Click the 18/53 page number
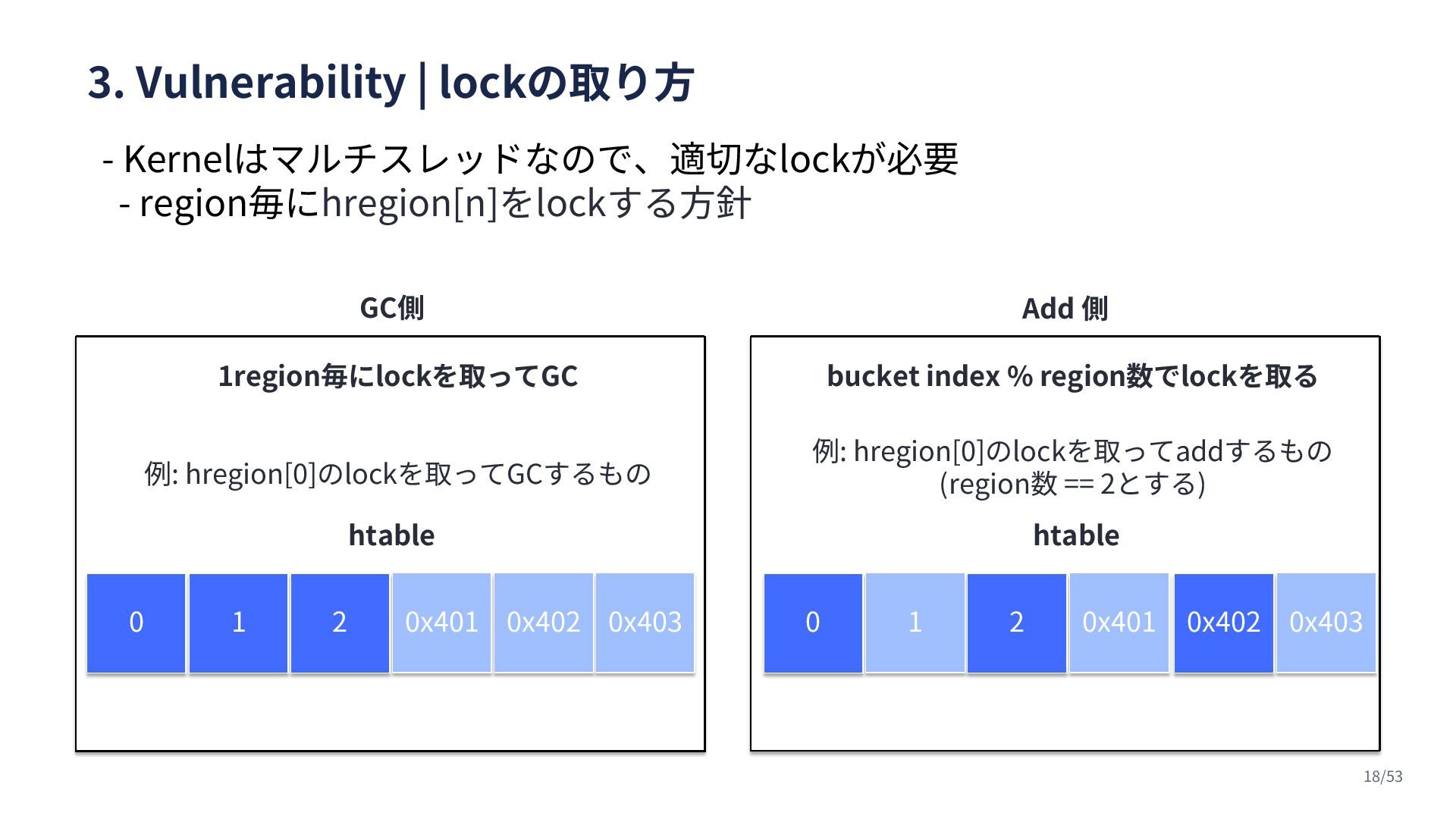Image resolution: width=1456 pixels, height=819 pixels. [1382, 777]
